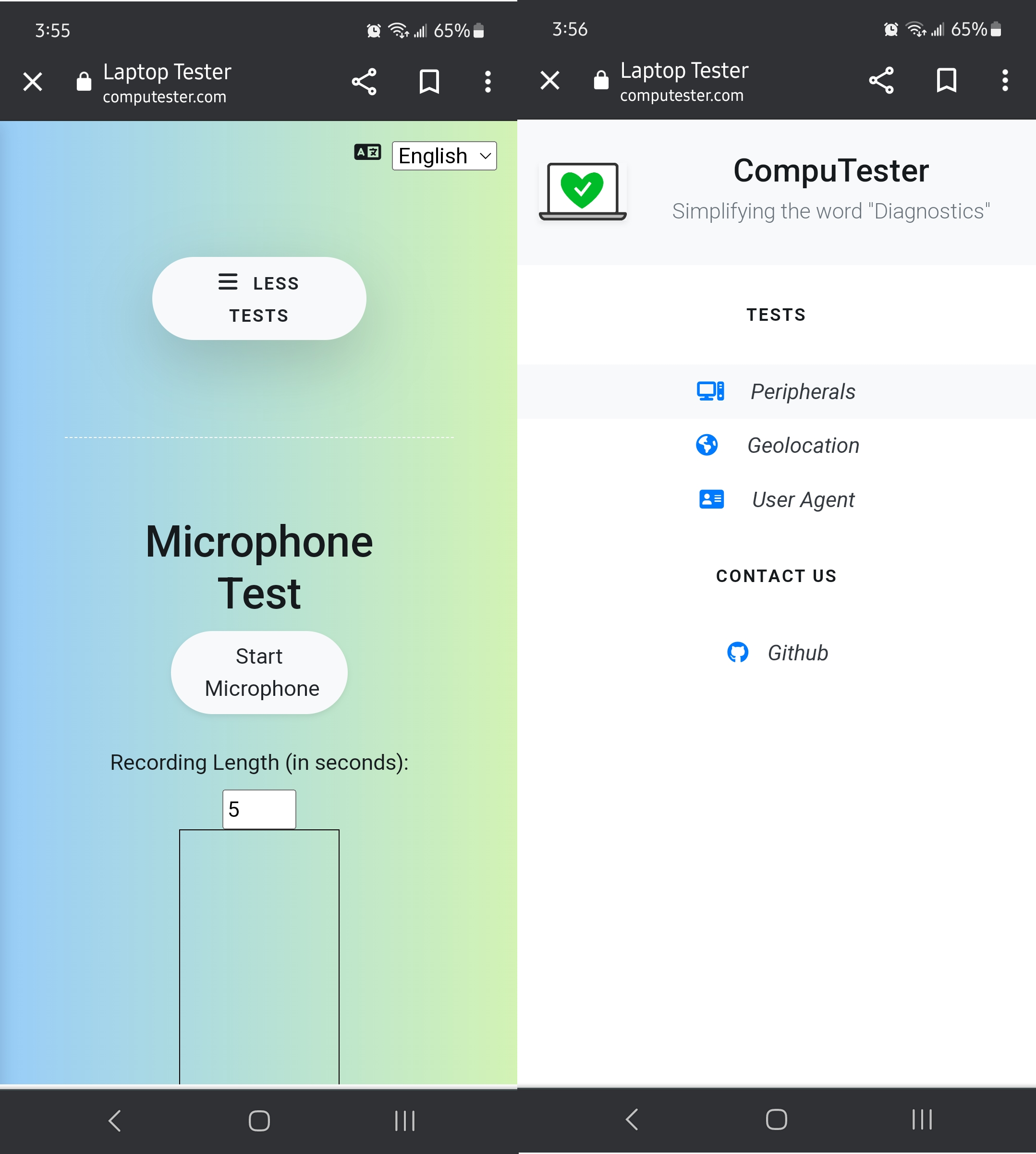Tap the Android back button on right screen
Screen dimensions: 1036x1154
[632, 1119]
